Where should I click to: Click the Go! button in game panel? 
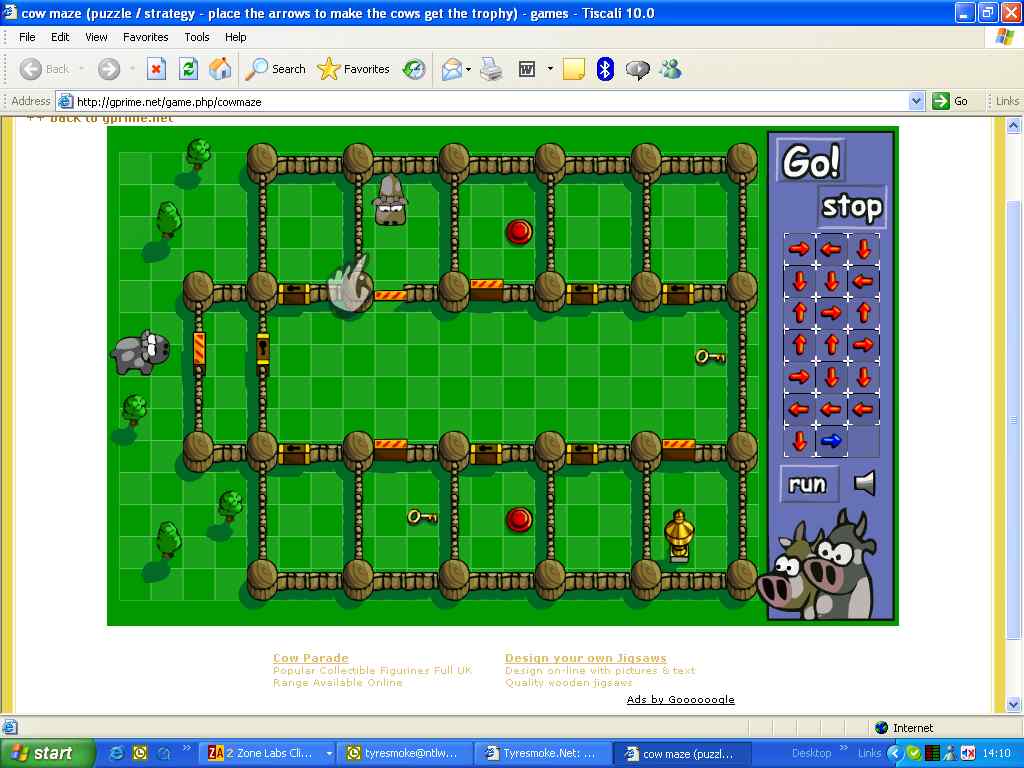tap(811, 161)
